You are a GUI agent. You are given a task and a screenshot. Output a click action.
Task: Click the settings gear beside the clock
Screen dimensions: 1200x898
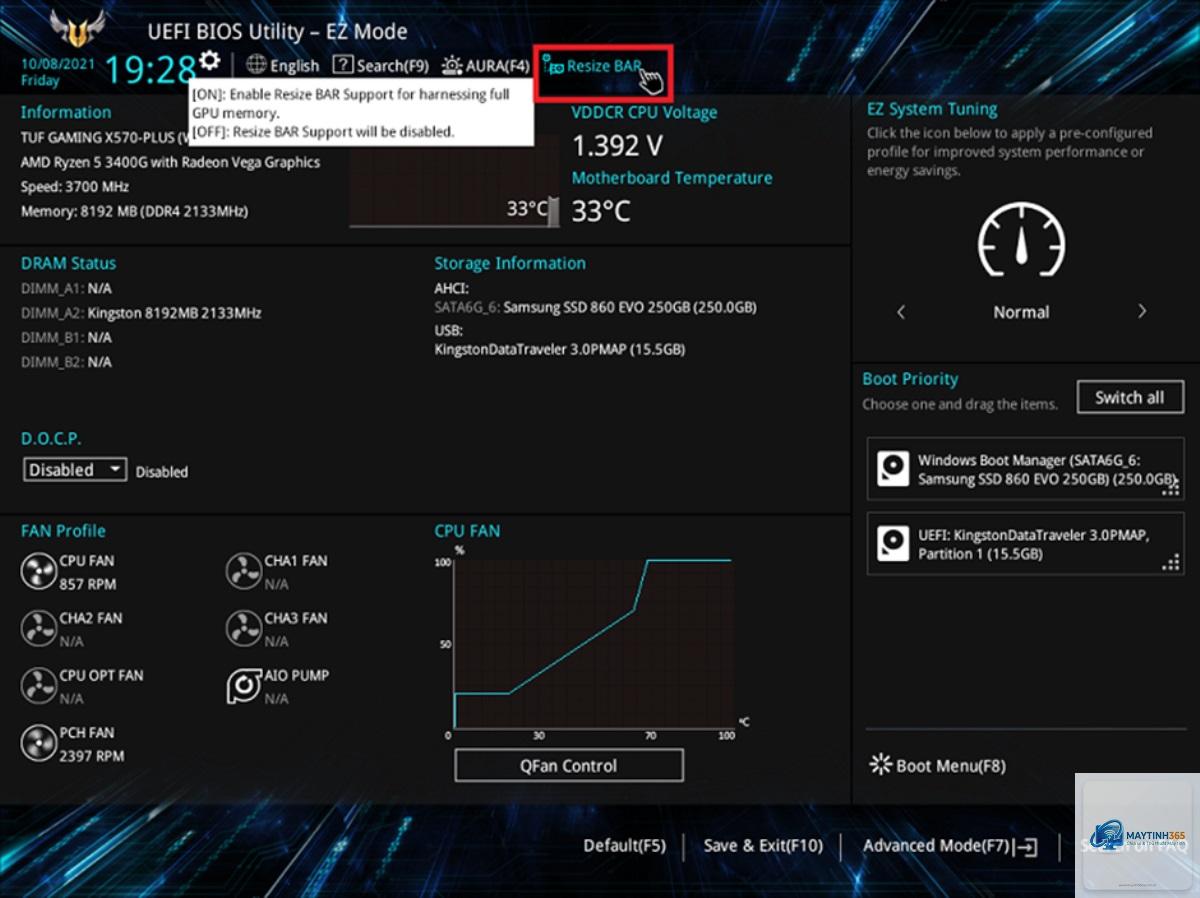tap(209, 59)
